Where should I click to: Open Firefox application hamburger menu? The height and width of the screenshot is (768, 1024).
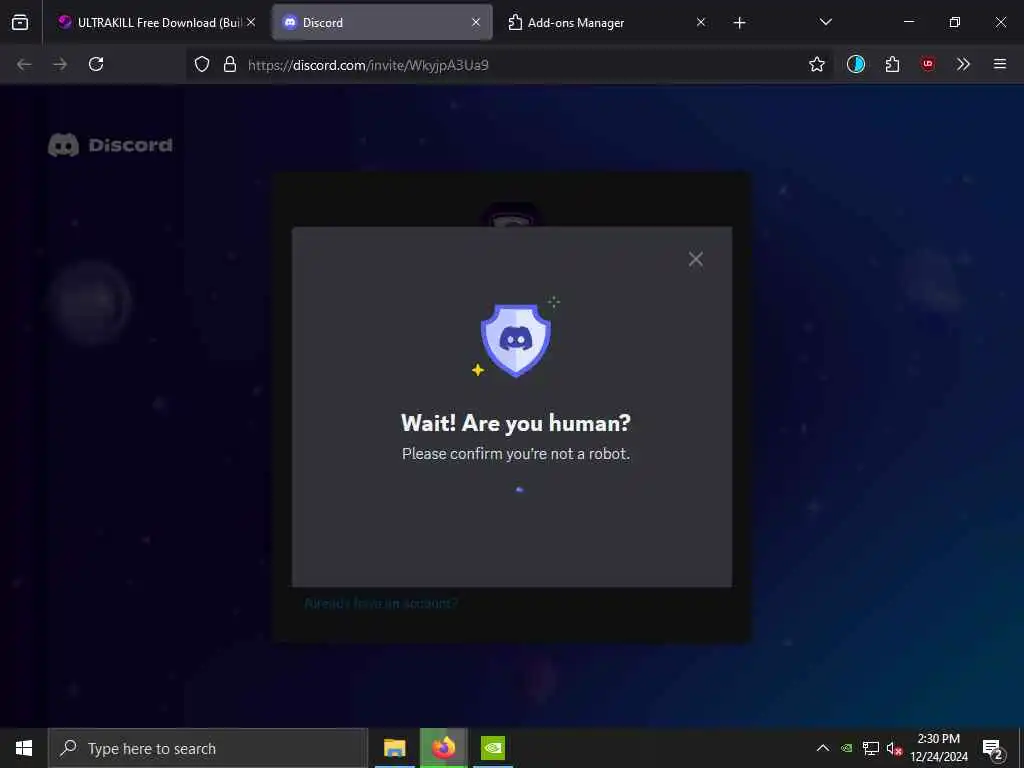[999, 64]
